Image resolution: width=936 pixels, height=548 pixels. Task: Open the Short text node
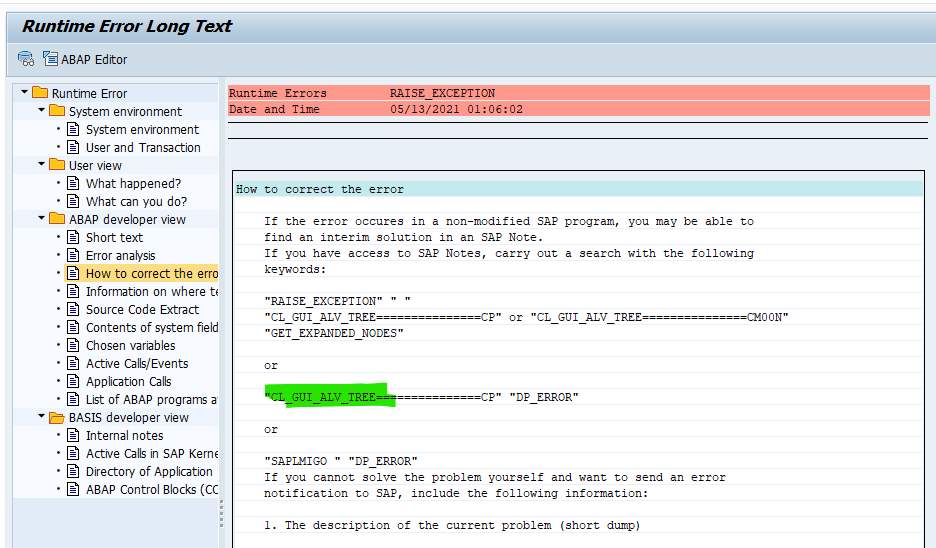pos(114,238)
